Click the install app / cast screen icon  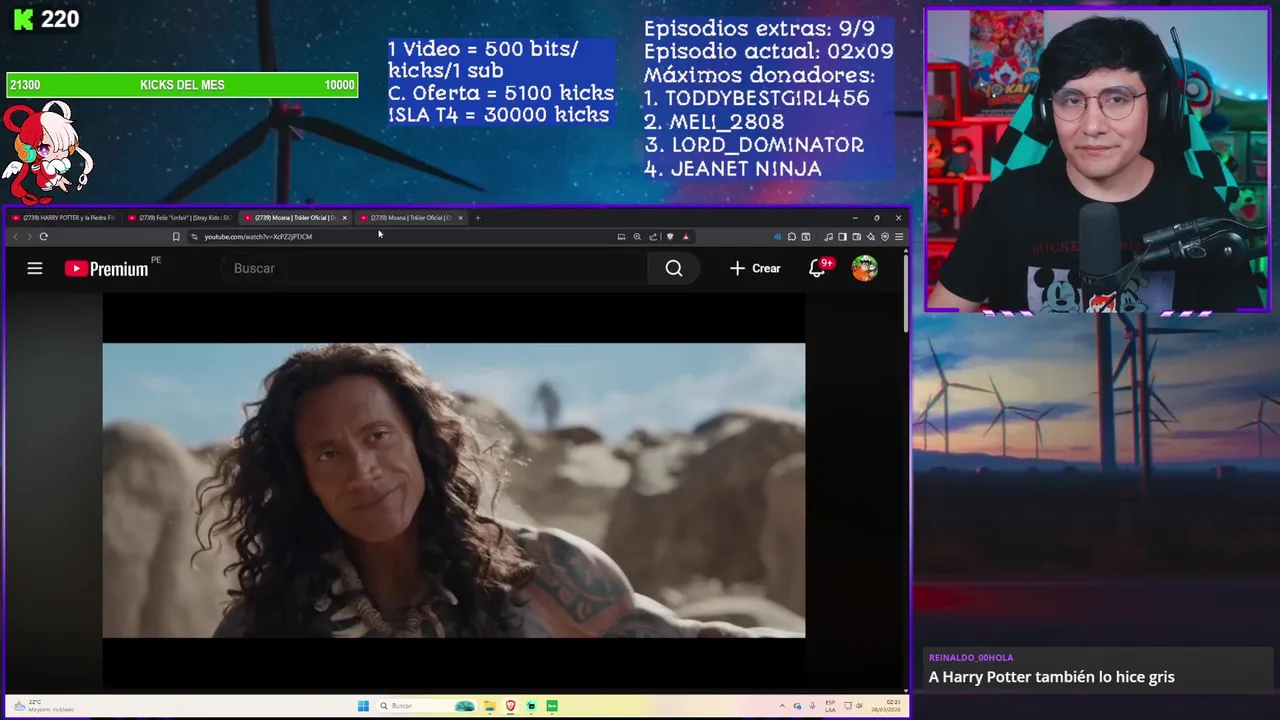tap(621, 237)
